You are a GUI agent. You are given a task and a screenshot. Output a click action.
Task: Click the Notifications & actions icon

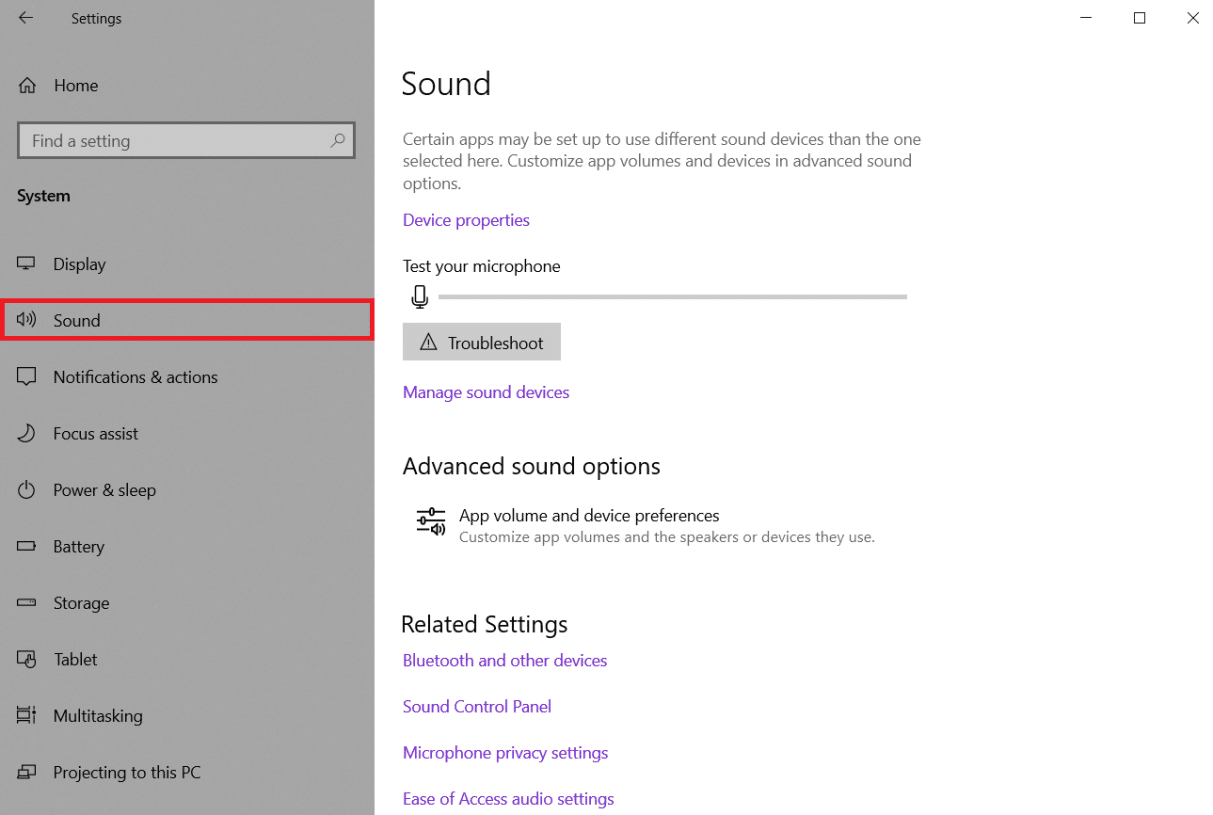click(x=27, y=377)
